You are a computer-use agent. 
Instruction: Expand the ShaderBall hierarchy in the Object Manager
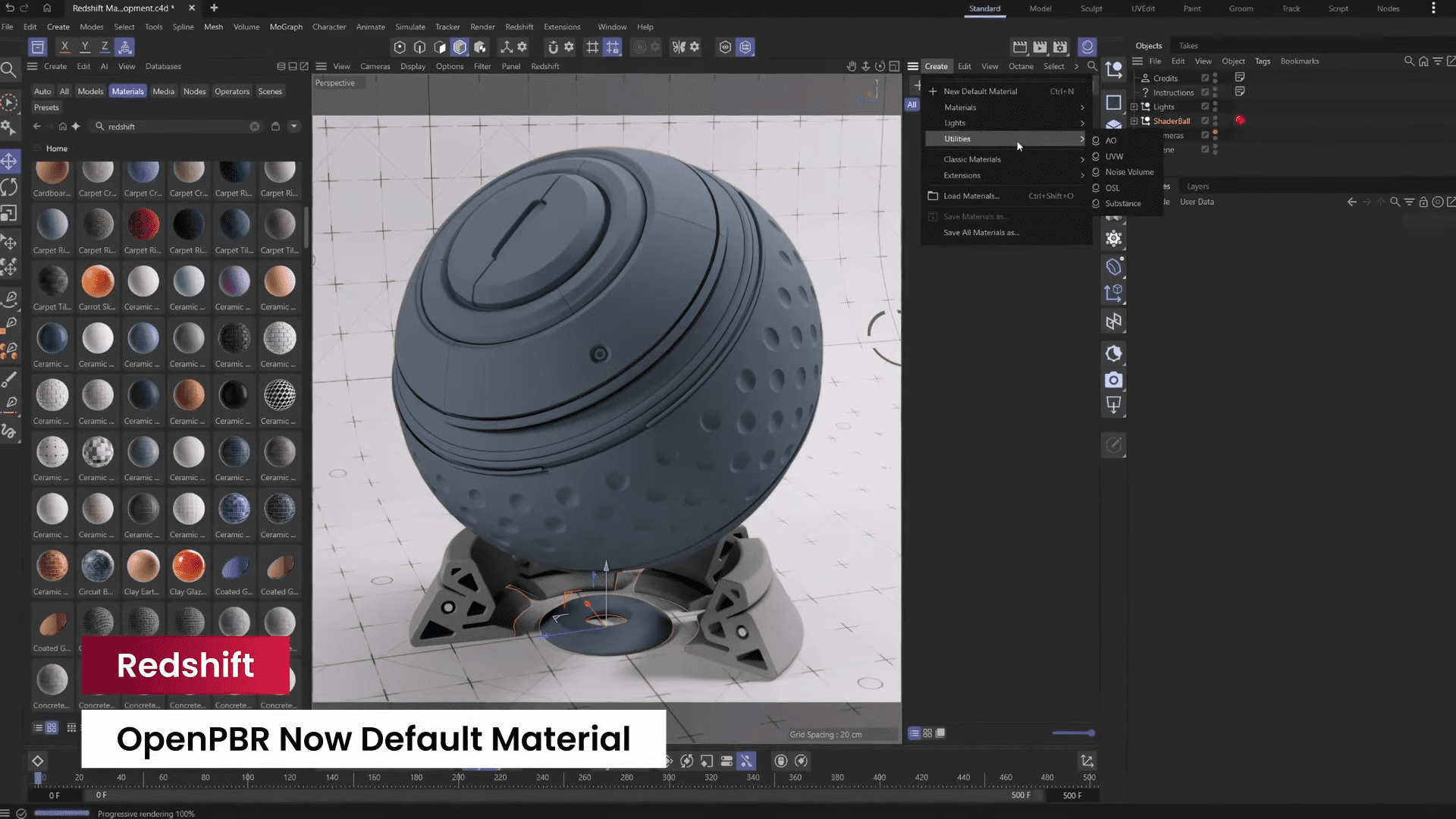1134,121
